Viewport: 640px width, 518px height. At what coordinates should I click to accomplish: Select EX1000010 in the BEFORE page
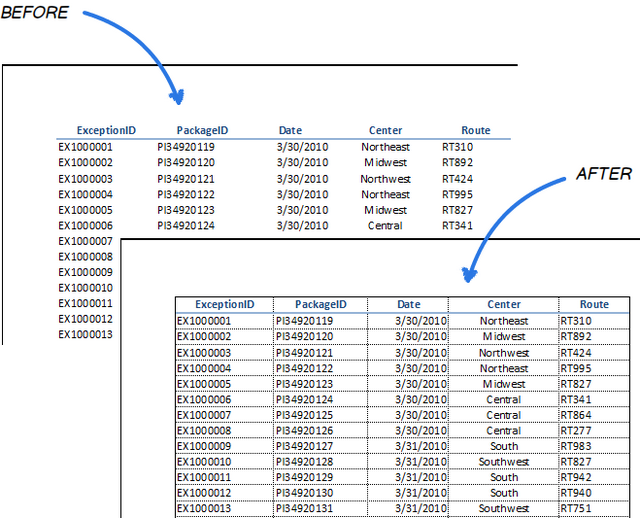coord(85,288)
